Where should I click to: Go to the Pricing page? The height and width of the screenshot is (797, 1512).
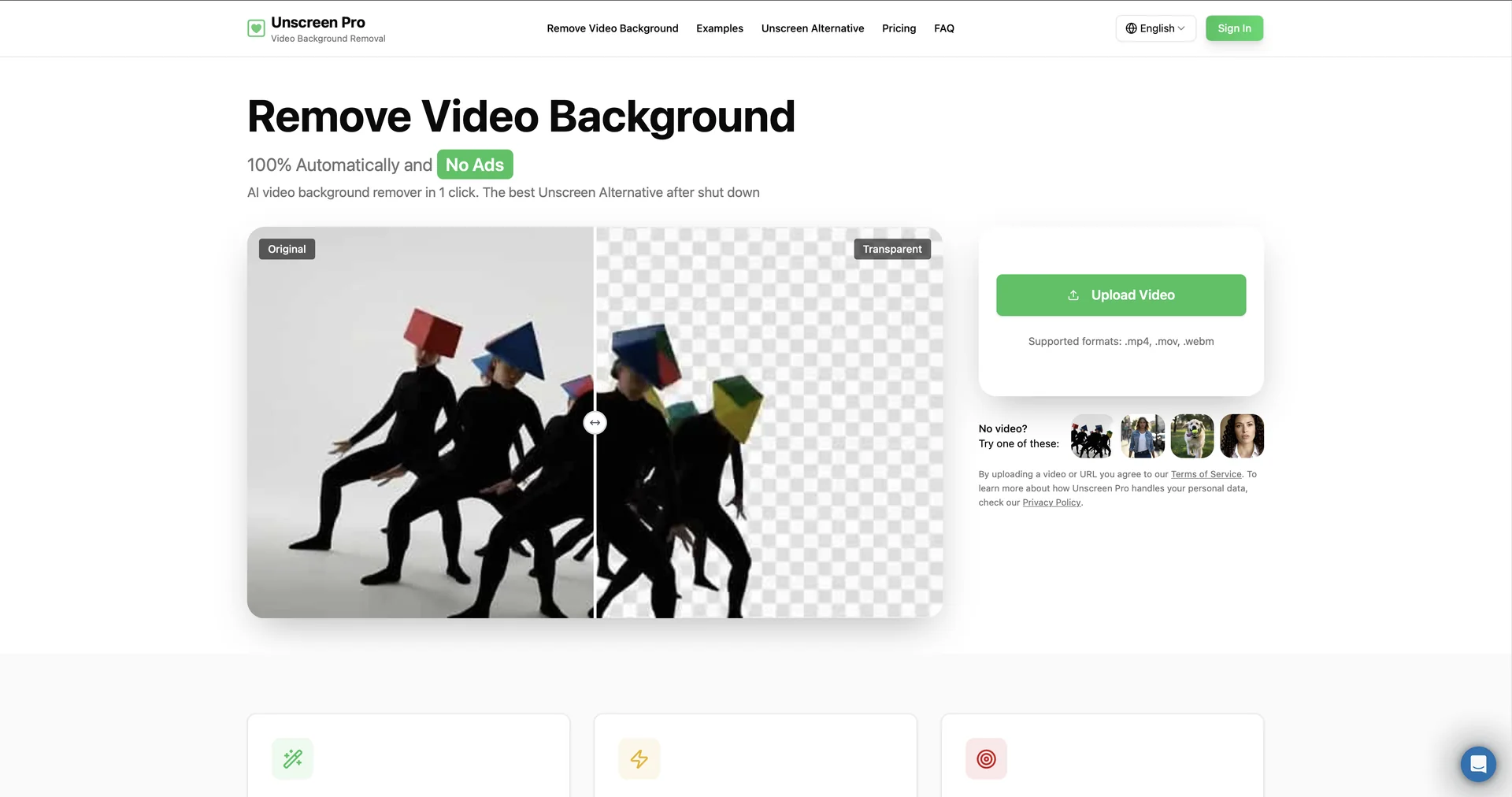click(899, 28)
